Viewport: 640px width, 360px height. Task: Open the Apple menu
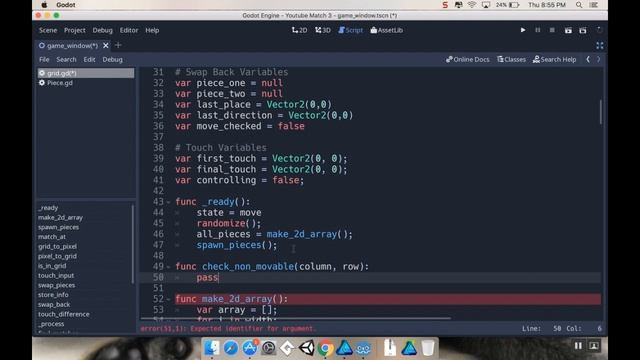tap(44, 5)
